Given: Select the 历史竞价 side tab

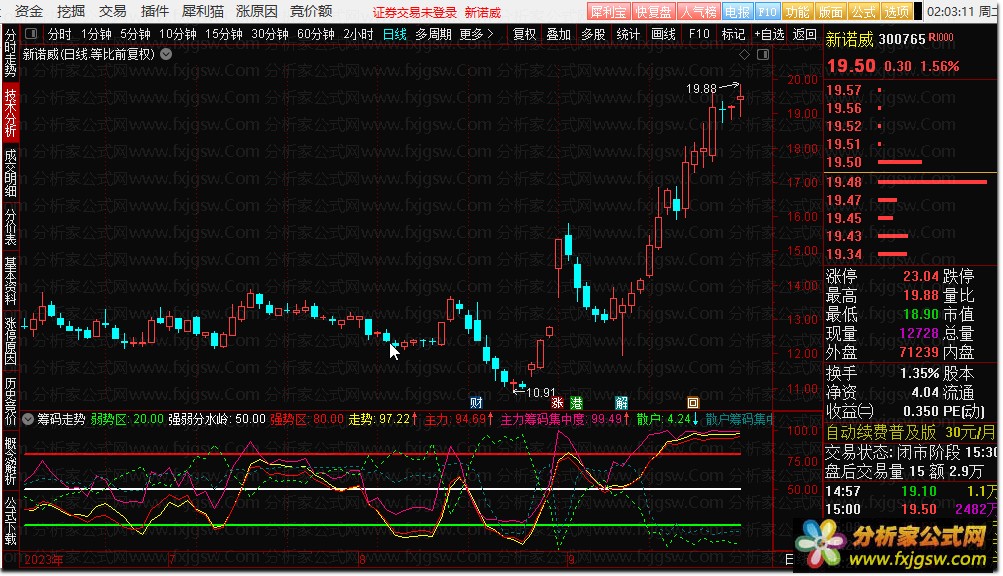Looking at the screenshot, I should pyautogui.click(x=10, y=401).
